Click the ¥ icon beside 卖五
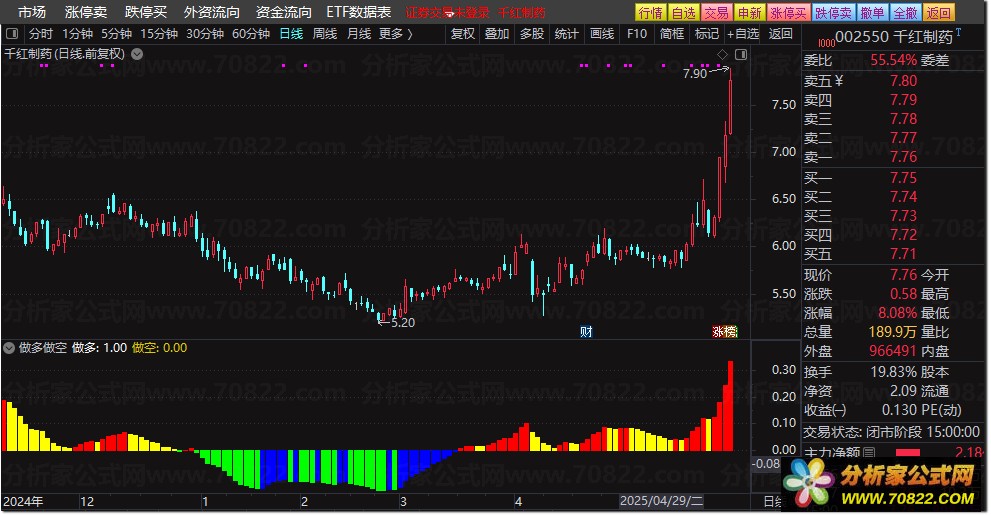The image size is (991, 515). pos(839,80)
